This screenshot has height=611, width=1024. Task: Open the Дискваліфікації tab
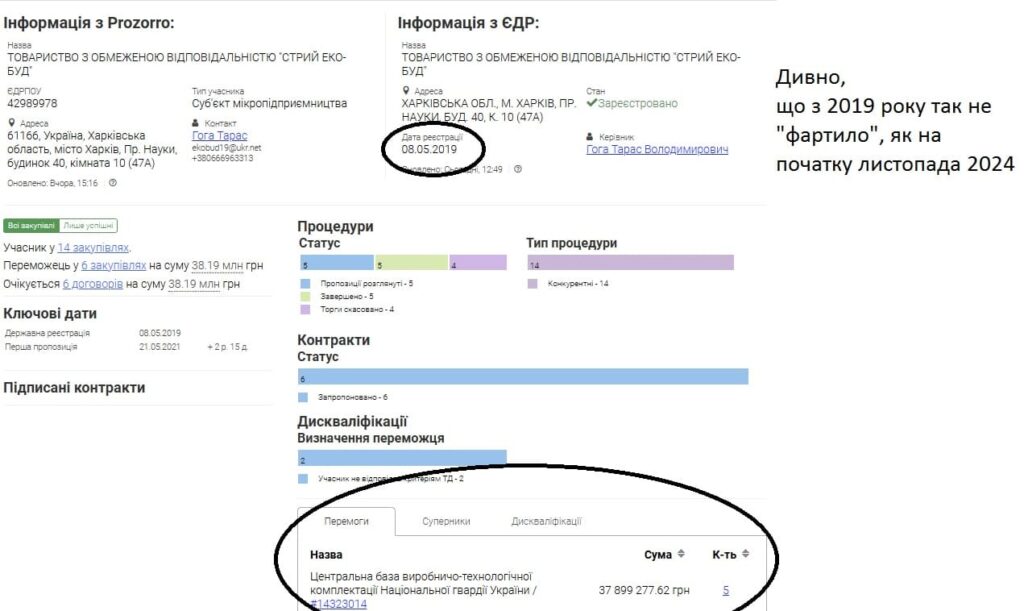point(546,521)
